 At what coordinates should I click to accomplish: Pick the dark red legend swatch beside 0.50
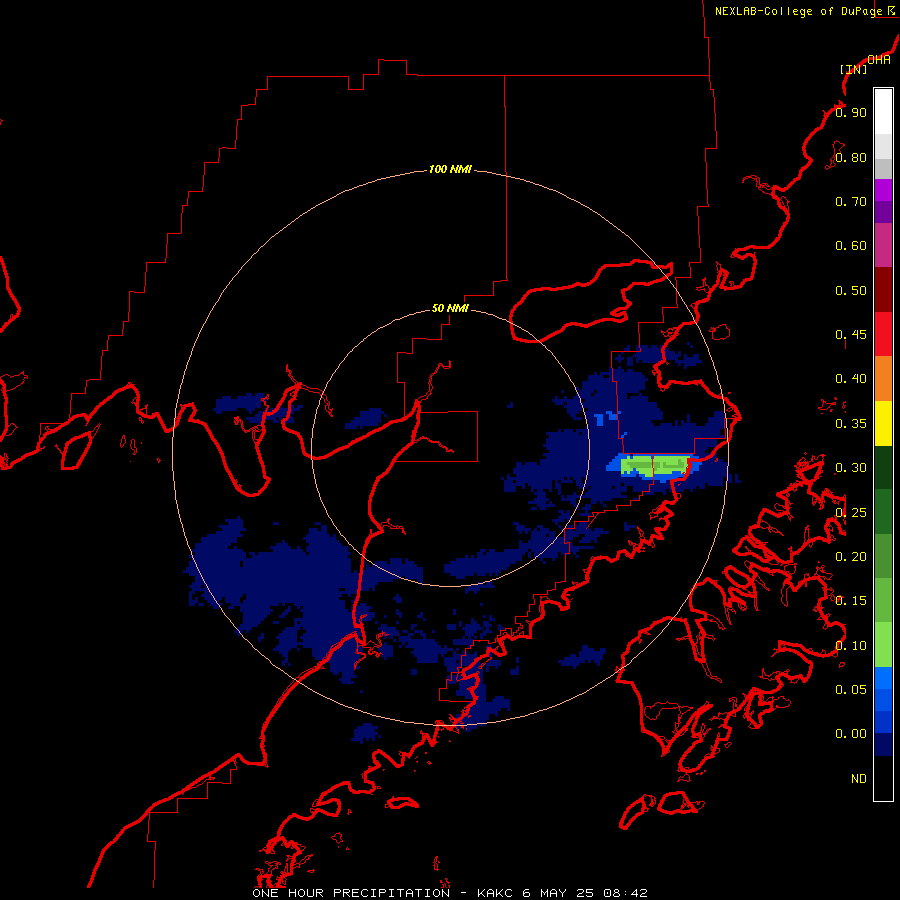[x=883, y=290]
